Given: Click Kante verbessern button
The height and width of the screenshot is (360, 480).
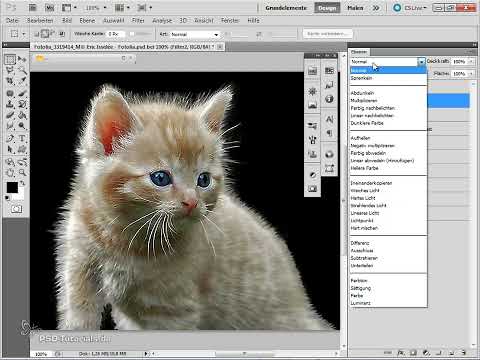Looking at the screenshot, I should 328,34.
